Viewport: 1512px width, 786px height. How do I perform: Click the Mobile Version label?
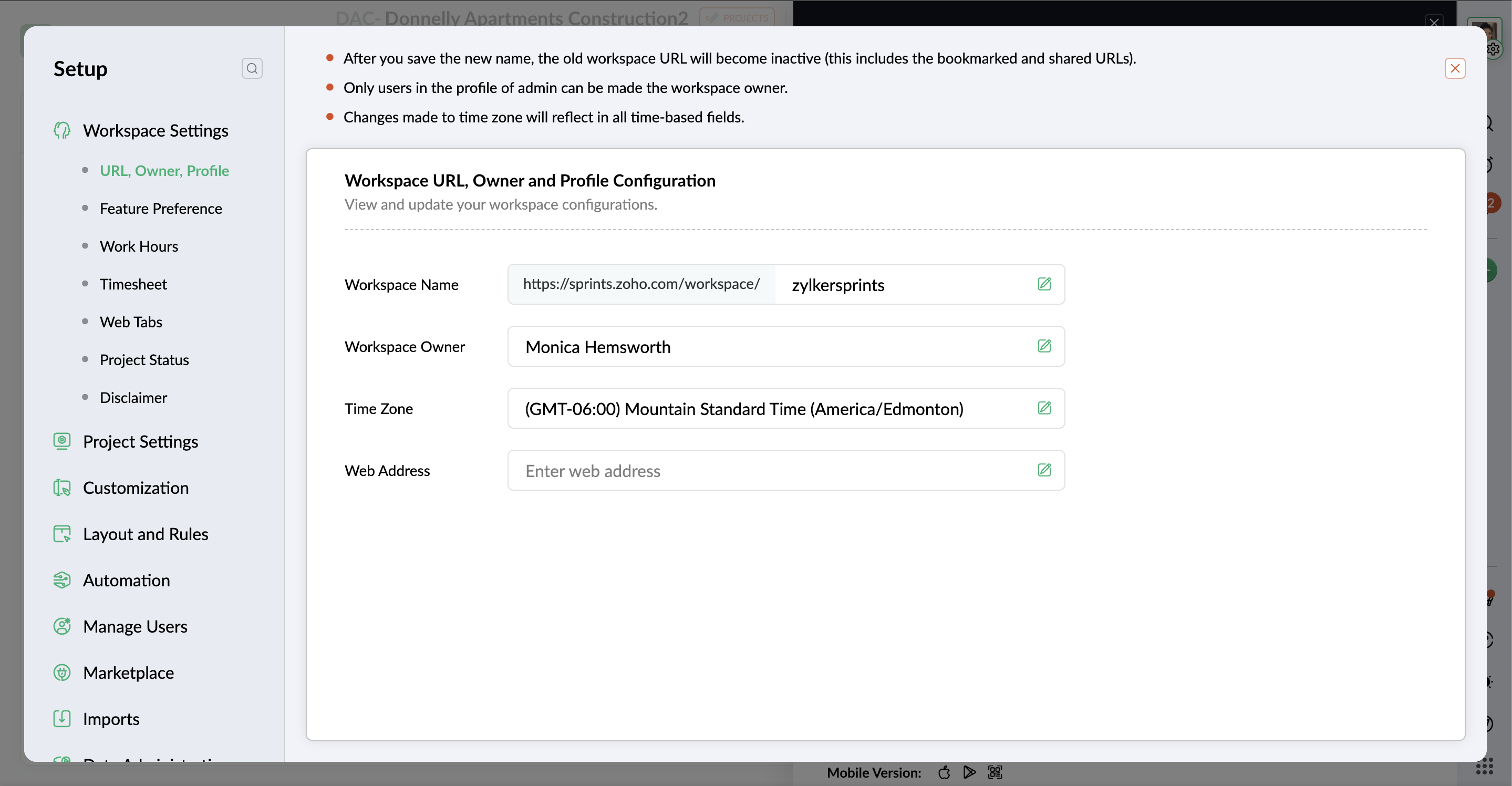click(x=874, y=772)
